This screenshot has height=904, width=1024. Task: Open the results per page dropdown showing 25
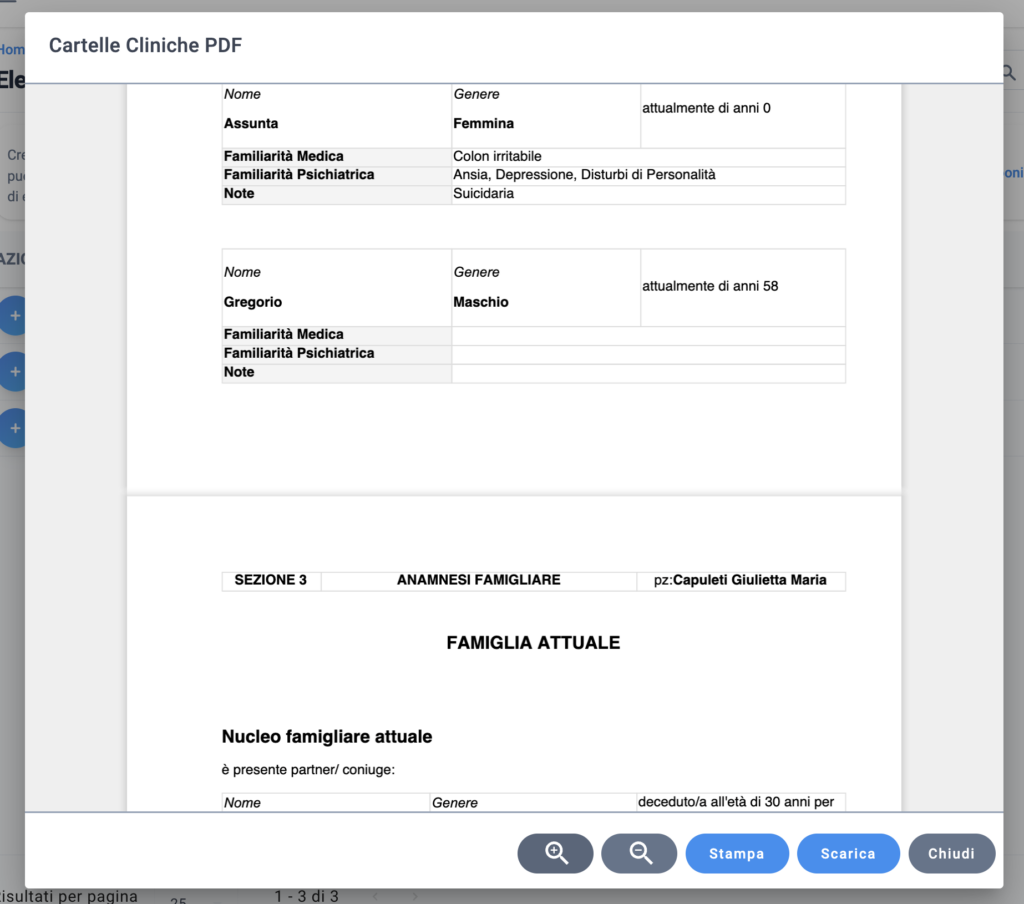178,899
